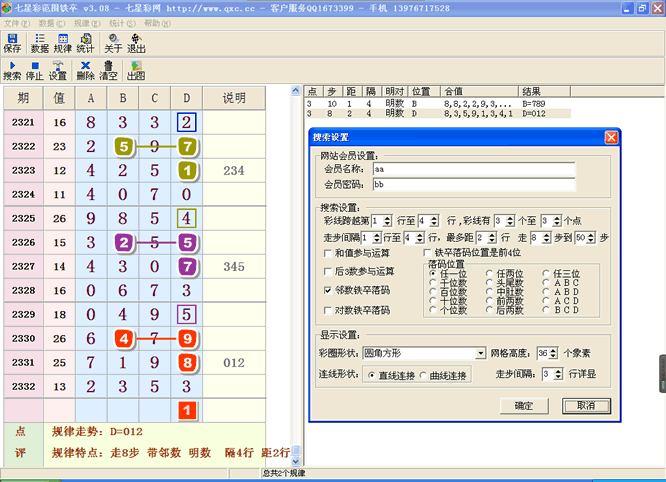Screen dimensions: 666x482
Task: Click the 停止 (stop) toolbar icon
Action: pyautogui.click(x=34, y=70)
